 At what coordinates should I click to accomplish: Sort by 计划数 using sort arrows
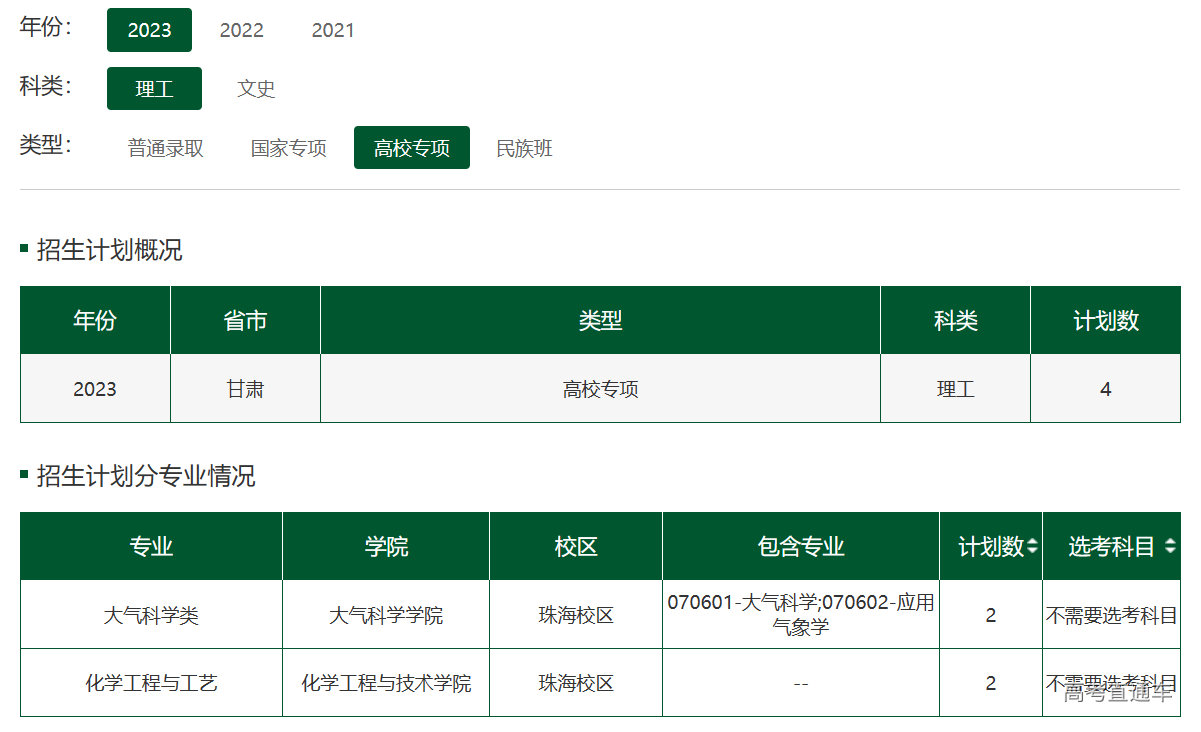1032,547
